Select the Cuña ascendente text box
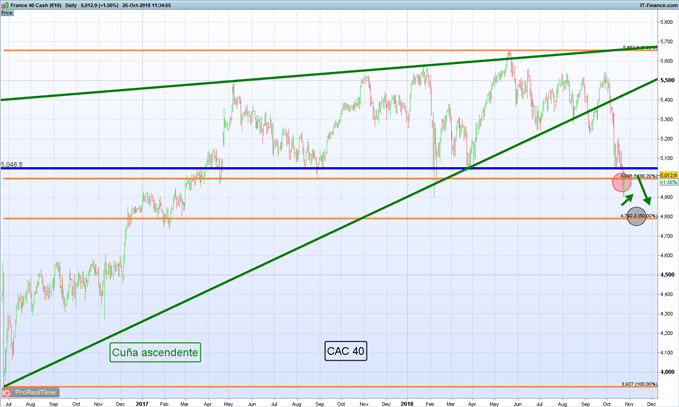The width and height of the screenshot is (679, 407). 155,352
